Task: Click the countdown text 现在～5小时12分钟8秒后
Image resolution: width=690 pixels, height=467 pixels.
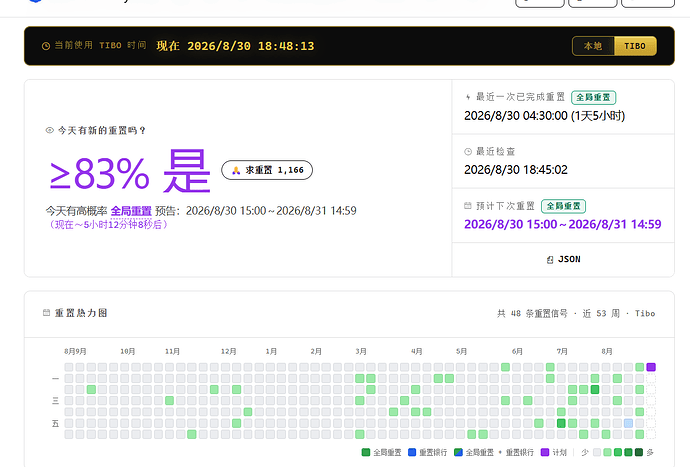Action: point(108,224)
